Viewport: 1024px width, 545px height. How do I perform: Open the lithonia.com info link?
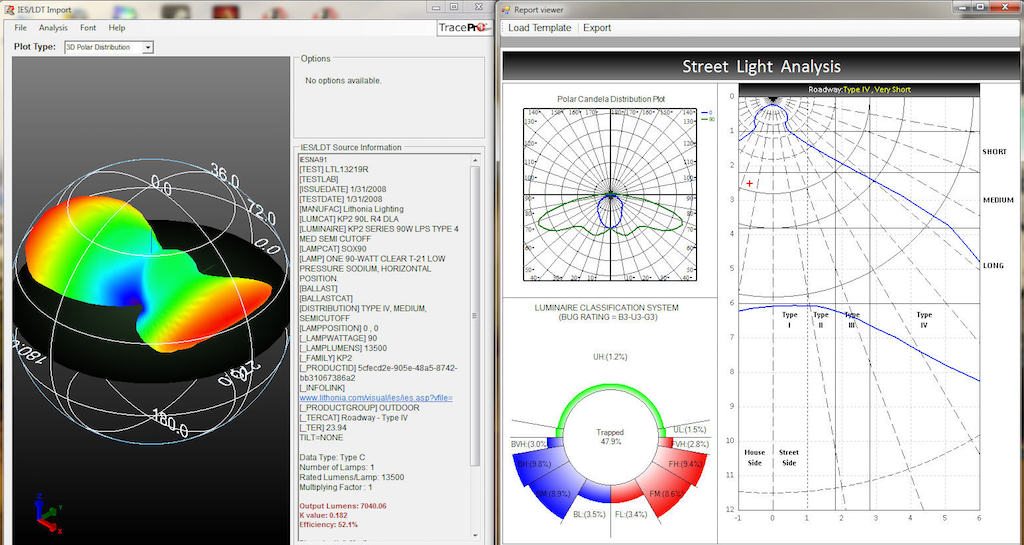tap(376, 398)
